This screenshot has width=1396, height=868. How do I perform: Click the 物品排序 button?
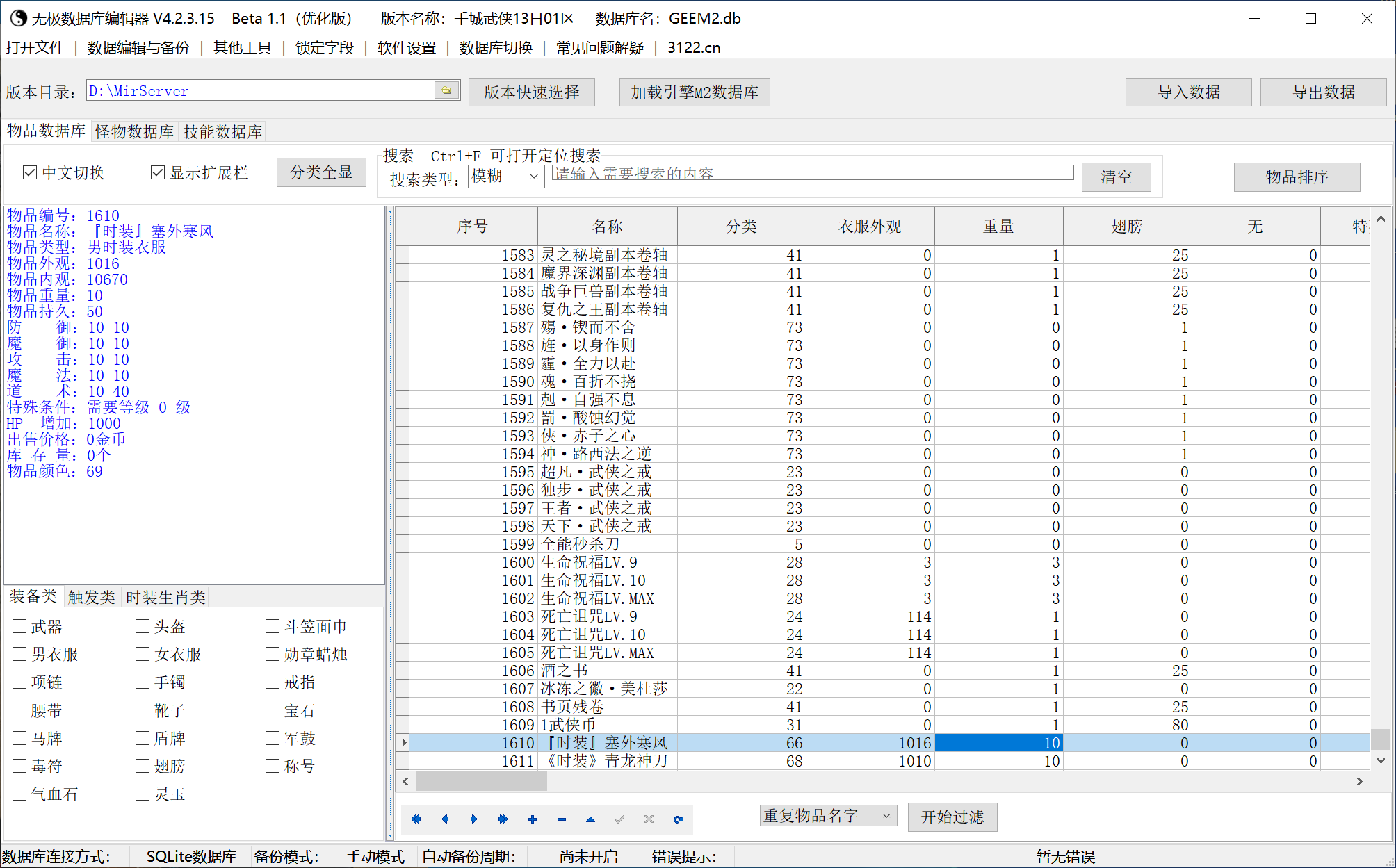[1297, 177]
